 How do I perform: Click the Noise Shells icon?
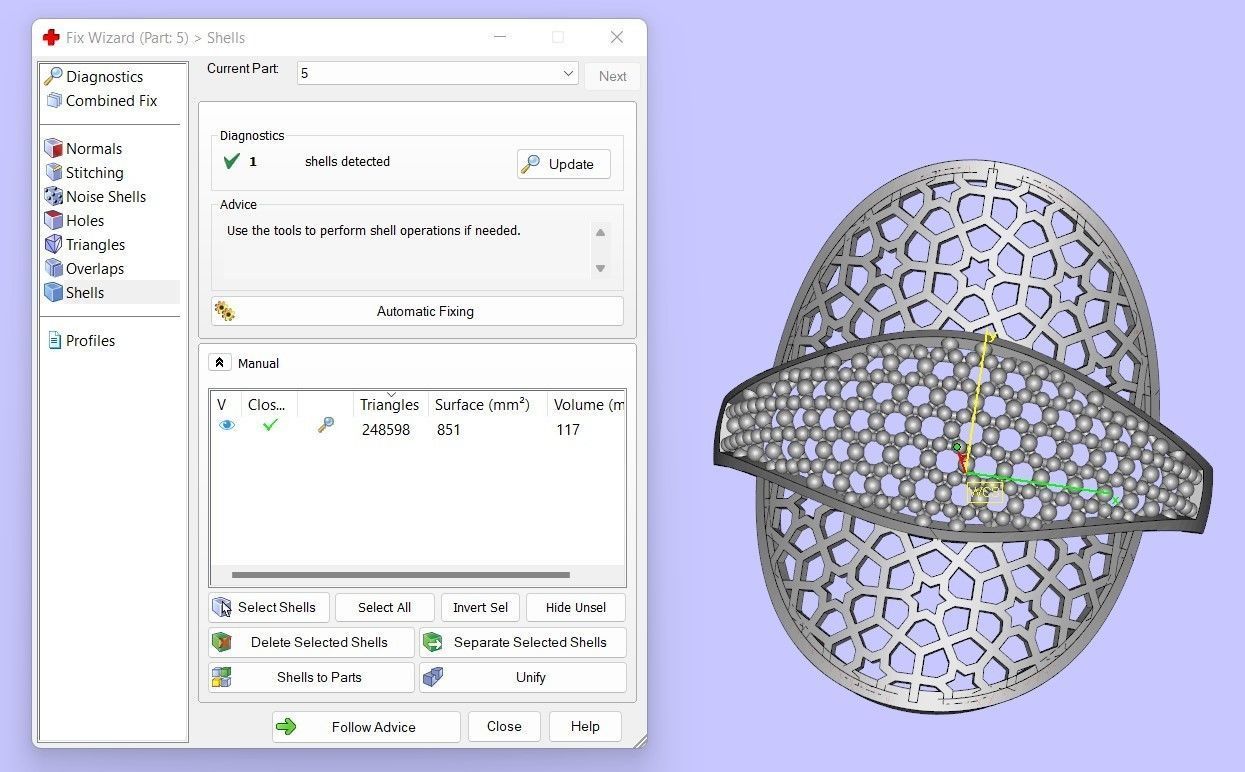point(54,196)
